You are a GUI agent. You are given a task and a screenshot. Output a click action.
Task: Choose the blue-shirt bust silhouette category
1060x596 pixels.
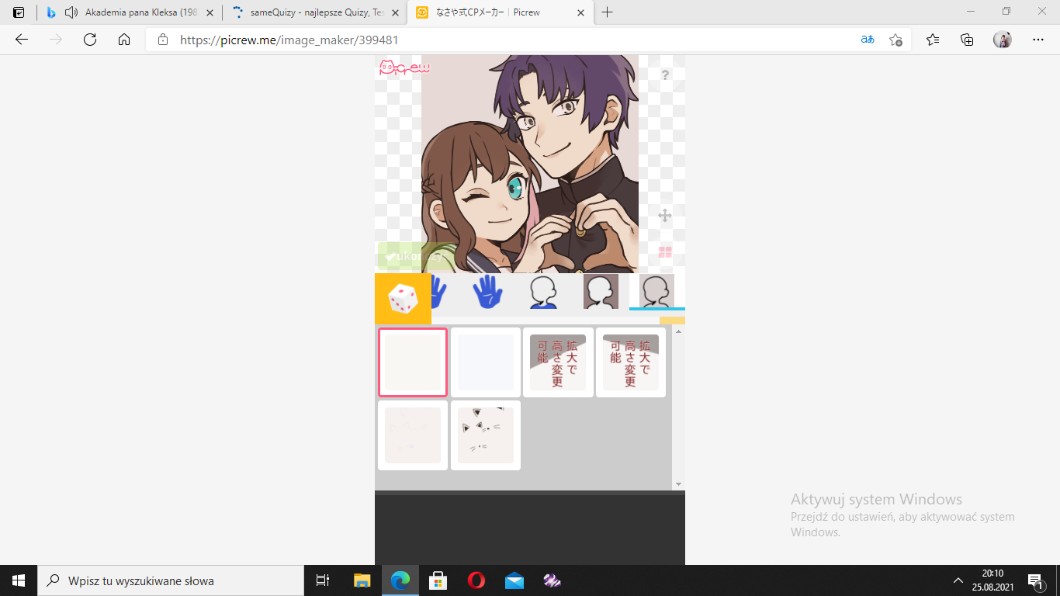coord(543,292)
